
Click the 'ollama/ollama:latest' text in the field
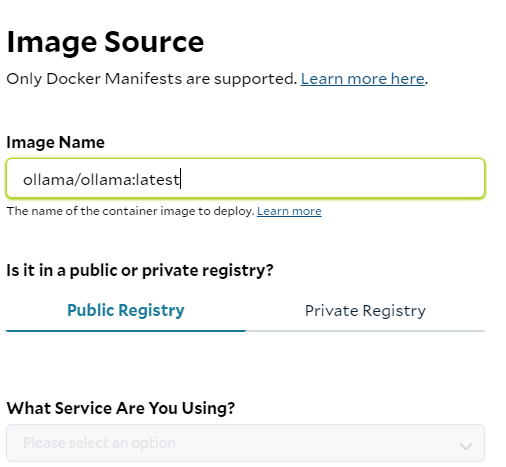point(101,180)
